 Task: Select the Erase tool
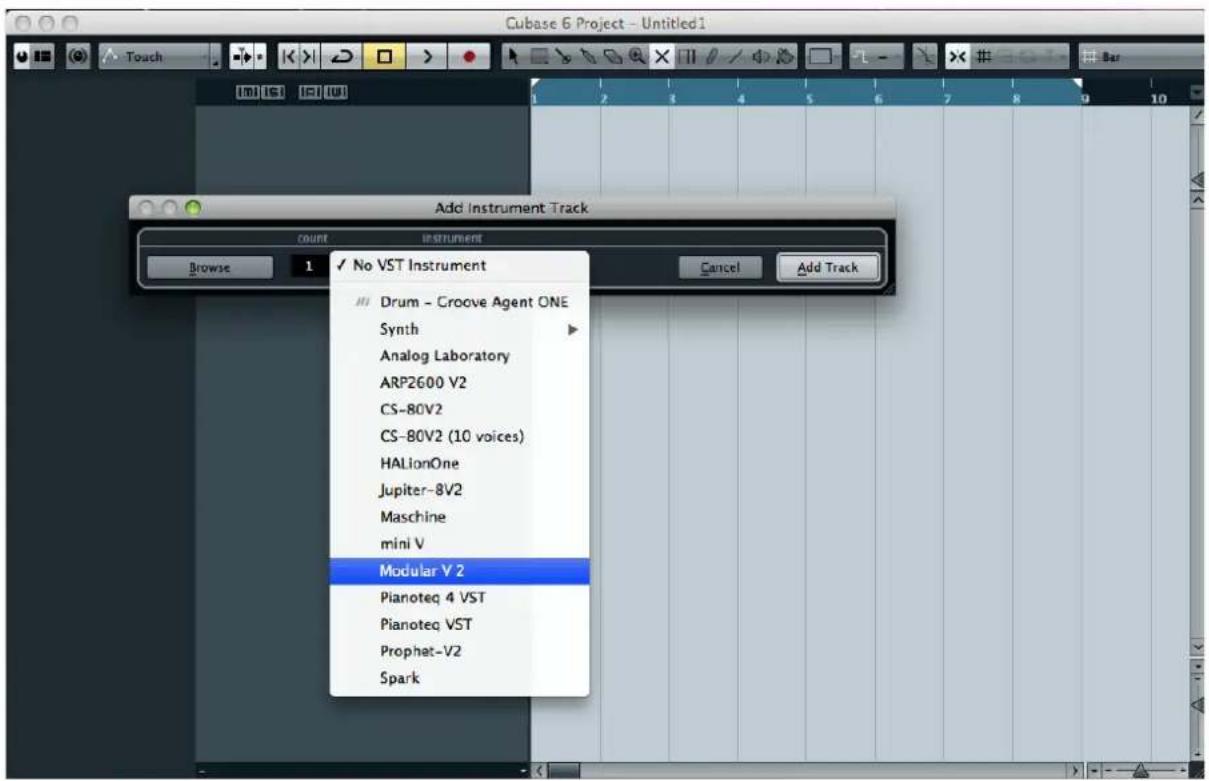click(612, 56)
